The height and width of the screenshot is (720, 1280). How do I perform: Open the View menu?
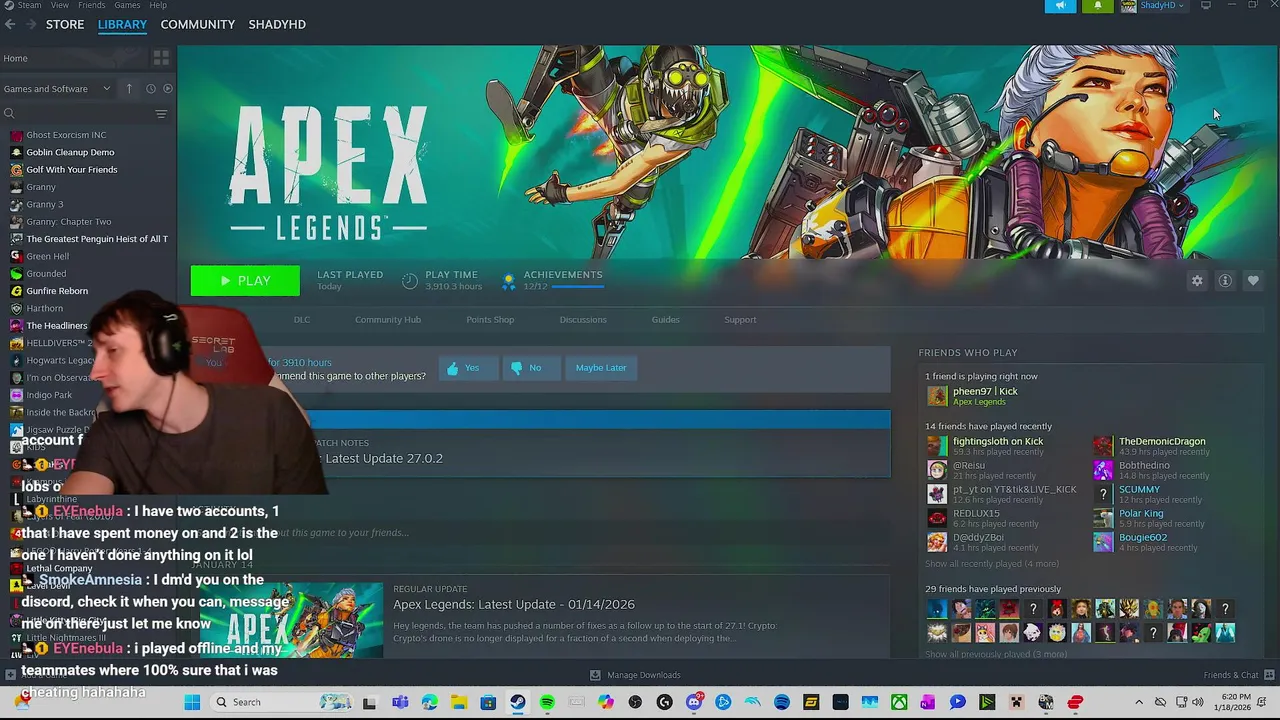click(59, 5)
